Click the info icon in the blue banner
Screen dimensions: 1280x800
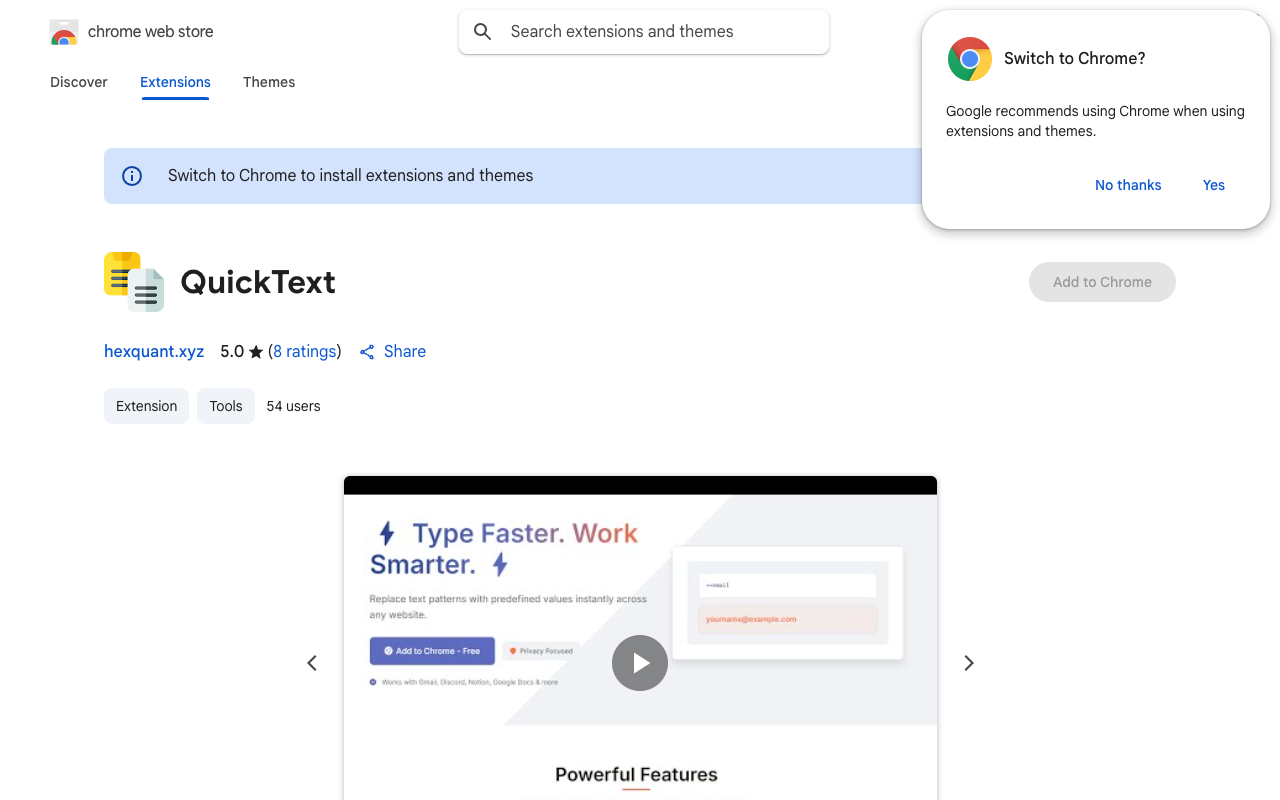click(132, 176)
